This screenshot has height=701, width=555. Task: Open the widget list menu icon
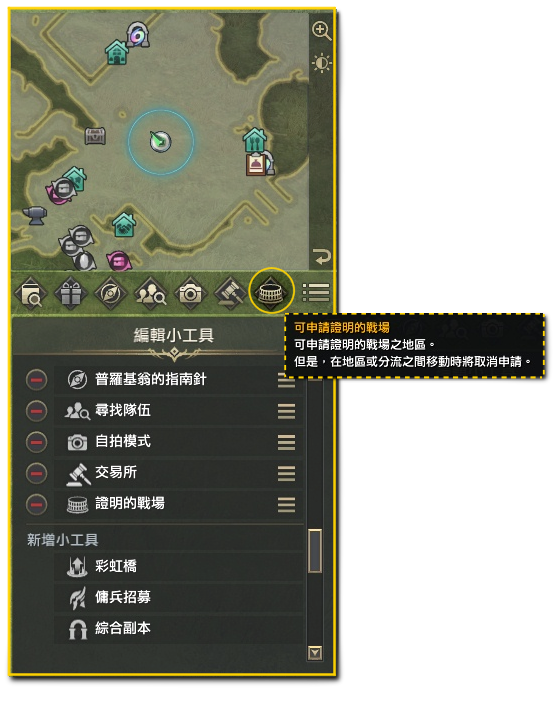(x=316, y=293)
